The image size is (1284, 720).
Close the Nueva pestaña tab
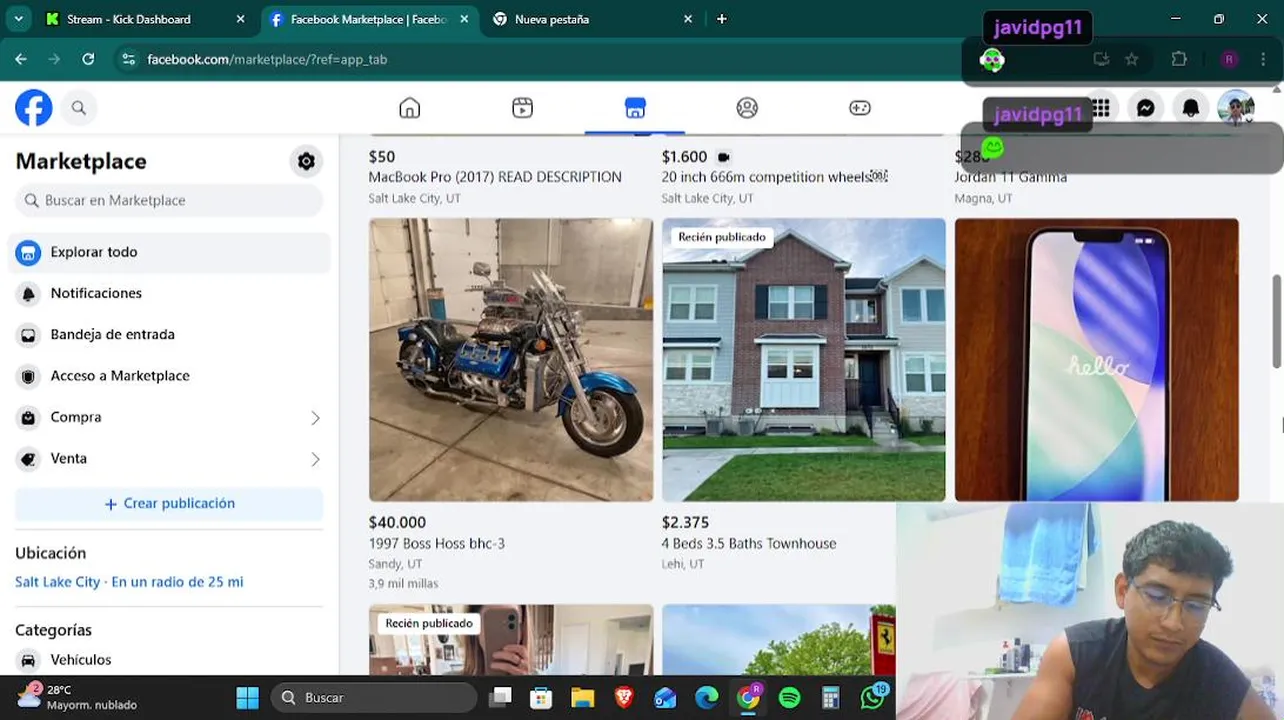[x=688, y=19]
